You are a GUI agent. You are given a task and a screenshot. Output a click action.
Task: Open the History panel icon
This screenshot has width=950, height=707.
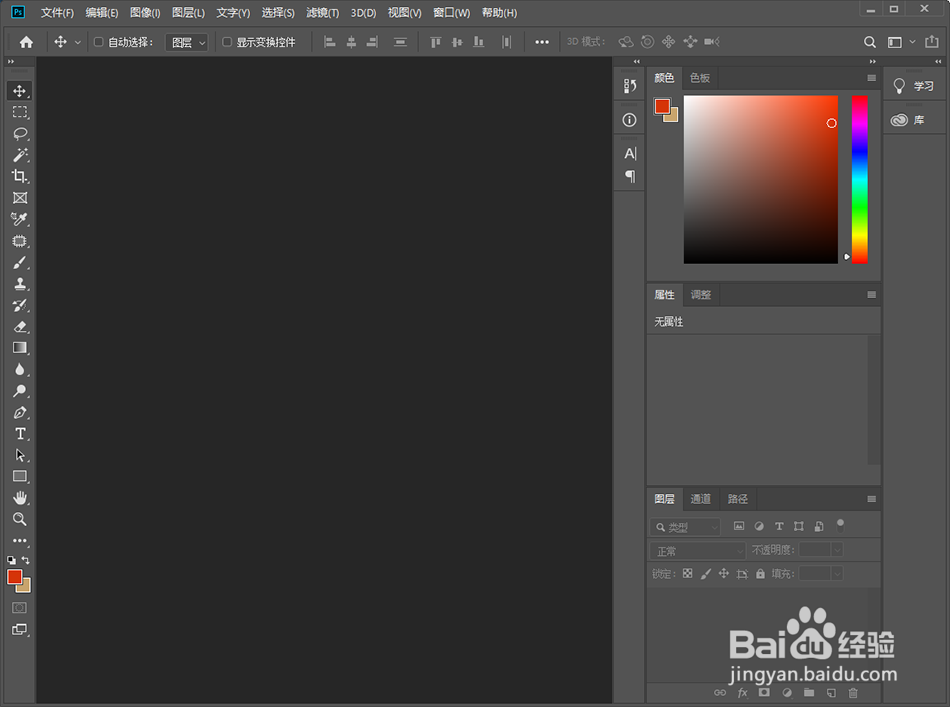pyautogui.click(x=629, y=86)
